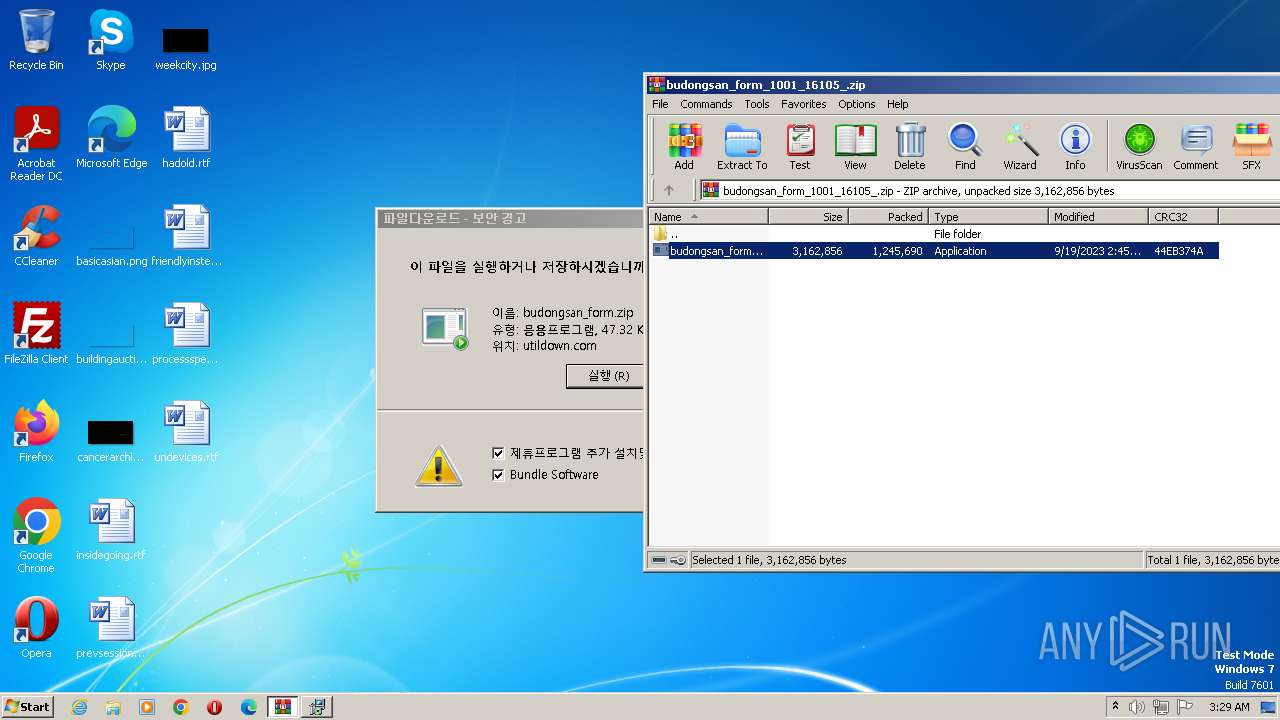Image resolution: width=1280 pixels, height=720 pixels.
Task: Select the hadold.rtf desktop file
Action: (x=186, y=137)
